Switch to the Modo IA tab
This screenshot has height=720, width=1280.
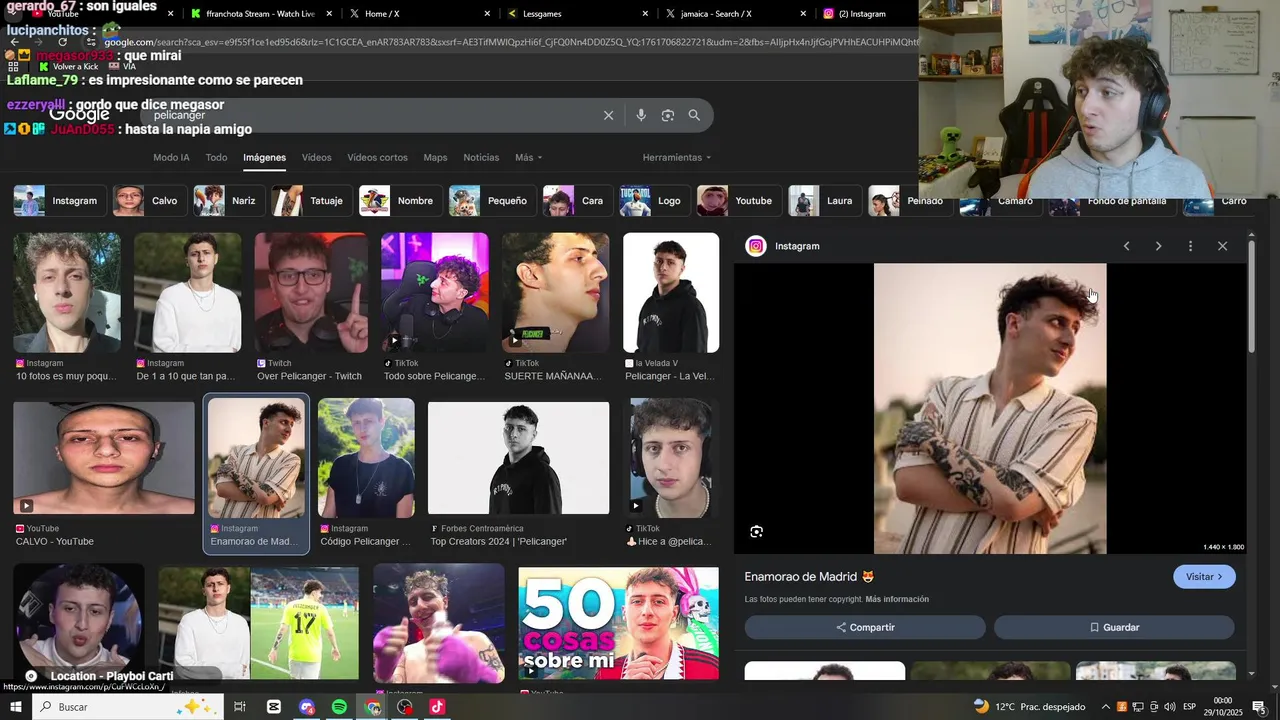(171, 158)
